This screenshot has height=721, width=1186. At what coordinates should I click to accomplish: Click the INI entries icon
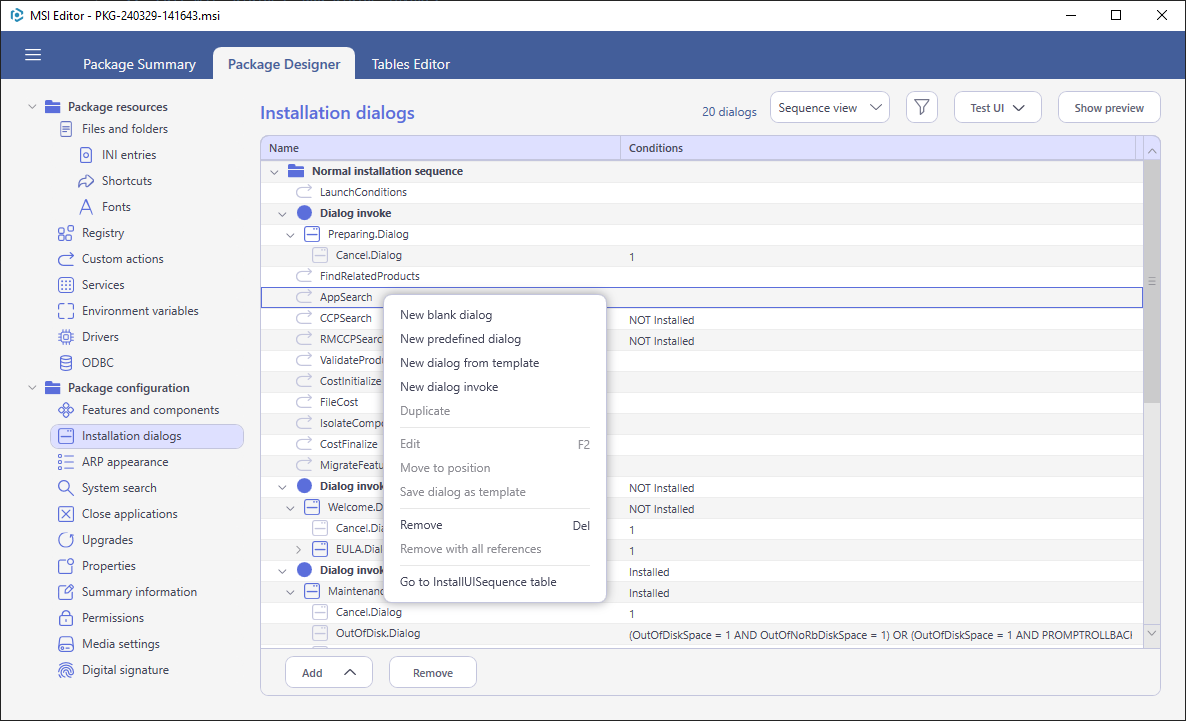tap(86, 155)
